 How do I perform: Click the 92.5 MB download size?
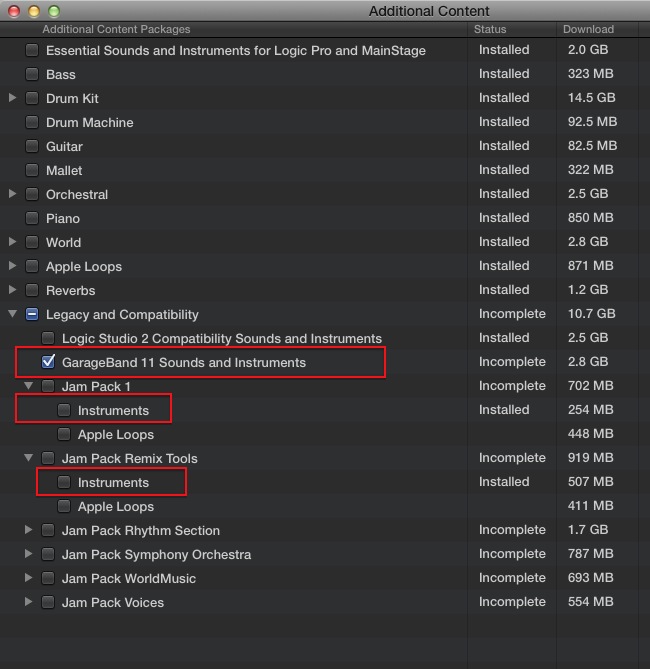[592, 122]
